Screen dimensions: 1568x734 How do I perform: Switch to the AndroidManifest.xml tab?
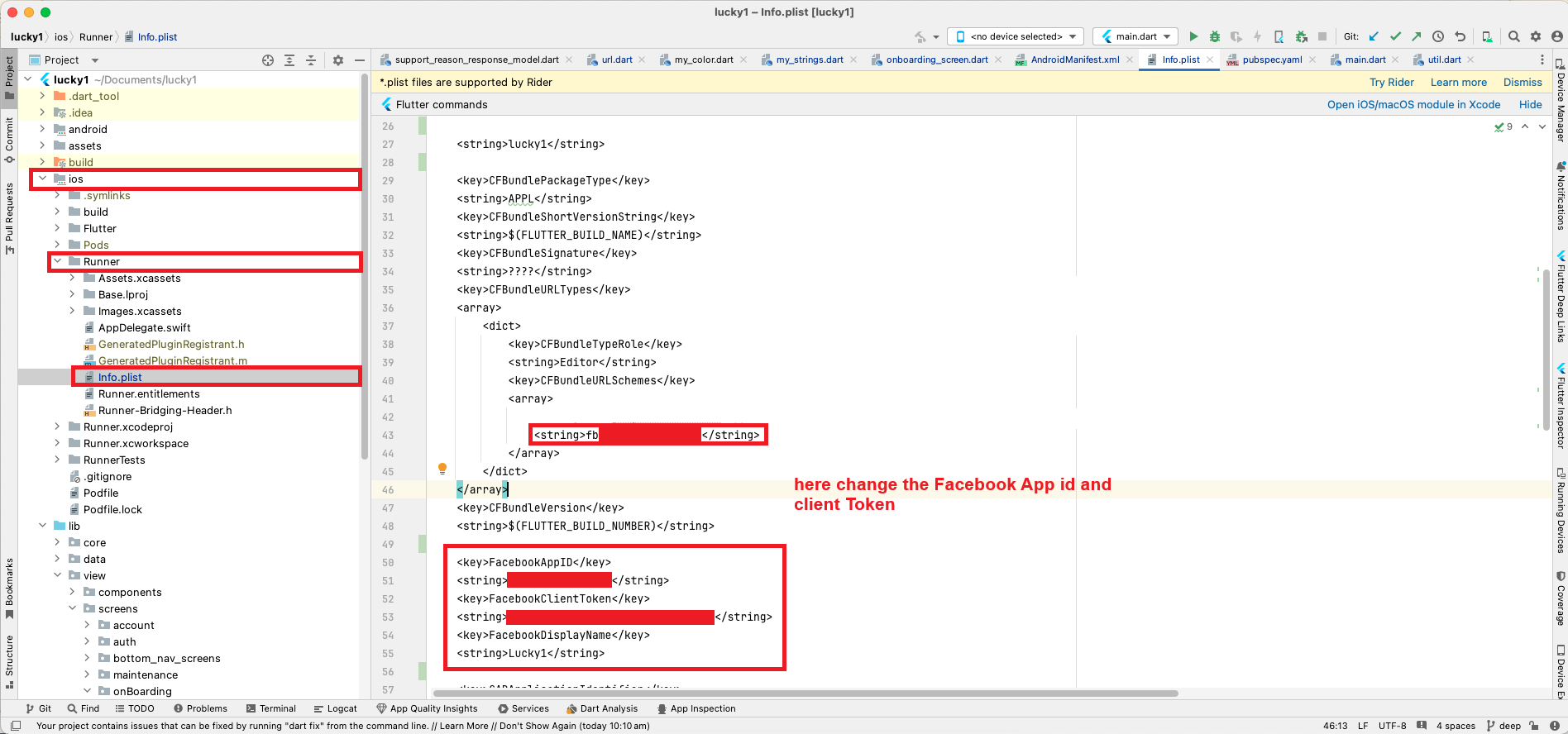point(1074,60)
